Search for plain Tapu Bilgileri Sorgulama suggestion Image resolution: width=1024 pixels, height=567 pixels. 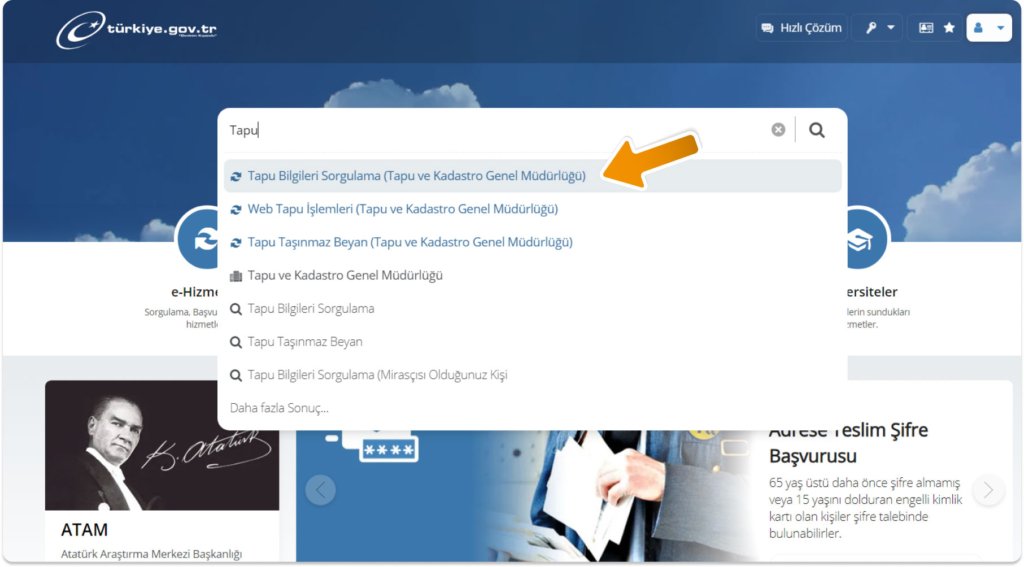[x=532, y=308]
